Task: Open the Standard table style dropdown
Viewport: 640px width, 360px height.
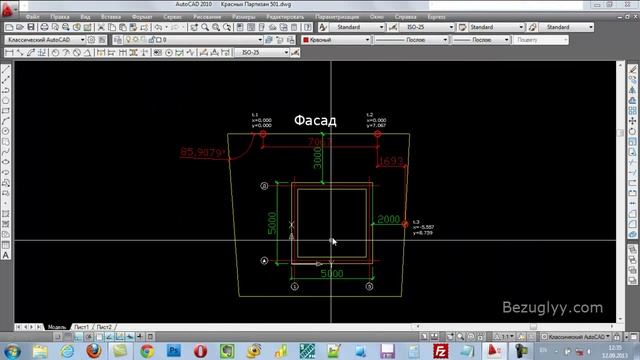Action: 496,27
